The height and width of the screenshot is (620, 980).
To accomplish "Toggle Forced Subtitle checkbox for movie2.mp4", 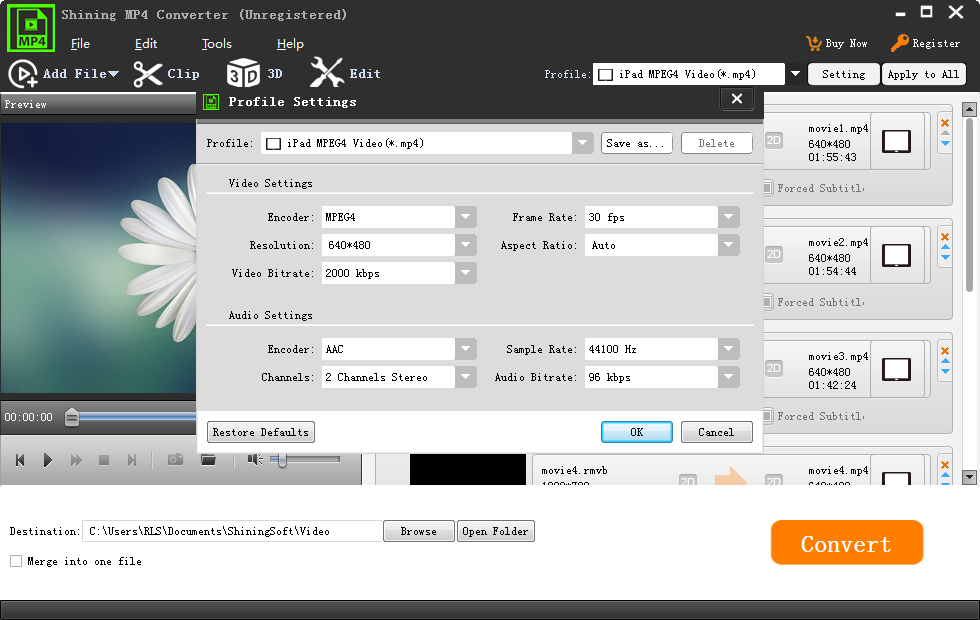I will coord(768,302).
